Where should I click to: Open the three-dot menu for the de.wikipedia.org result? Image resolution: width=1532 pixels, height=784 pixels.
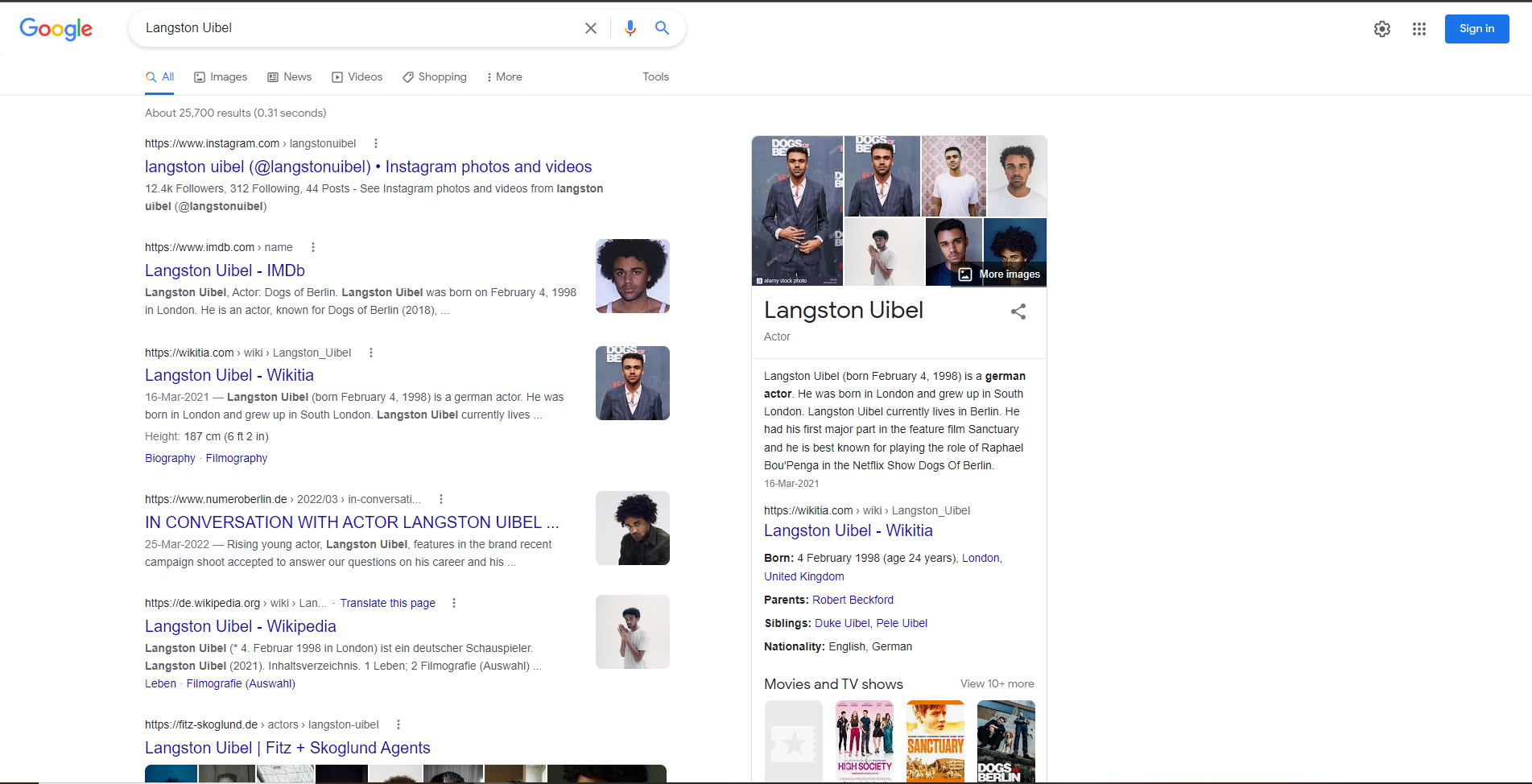[x=454, y=603]
